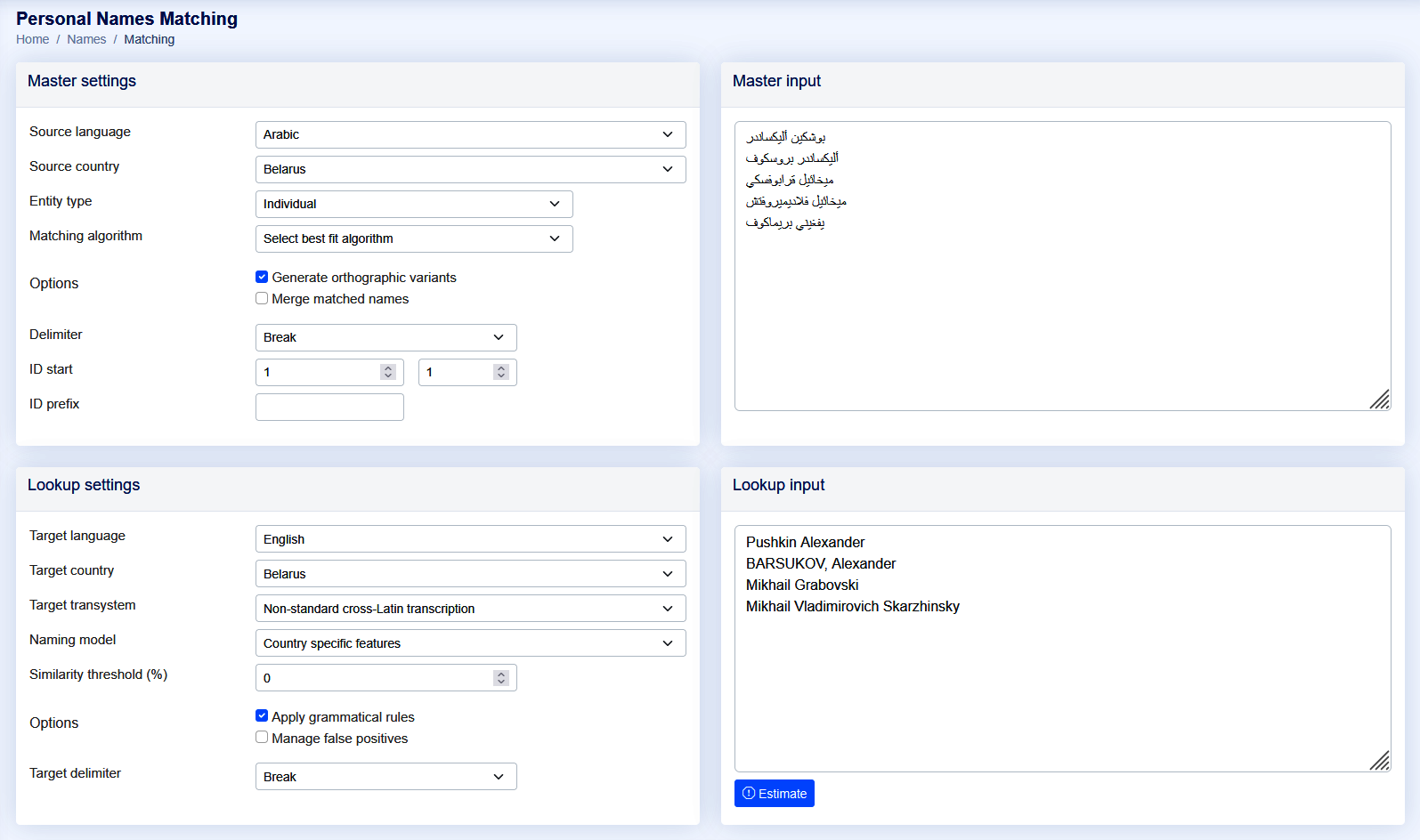Click the Similarity threshold input field
The image size is (1420, 840).
385,678
